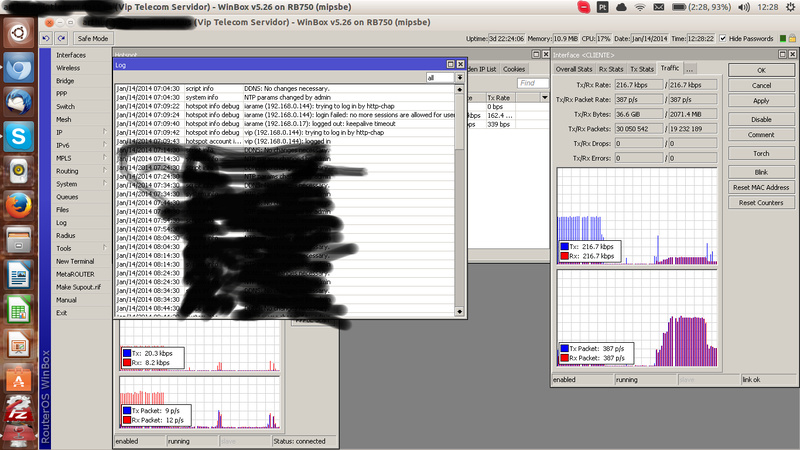800x450 pixels.
Task: Open LibreOffice Calc dock icon
Action: [x=18, y=310]
